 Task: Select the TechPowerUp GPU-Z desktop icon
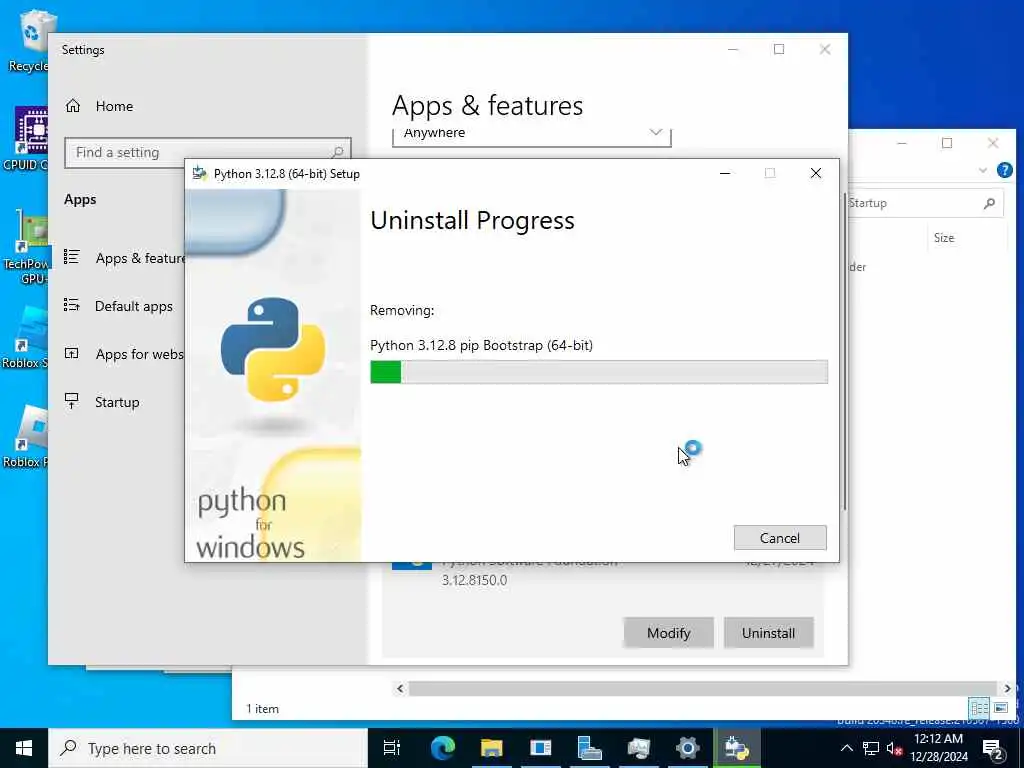(26, 247)
